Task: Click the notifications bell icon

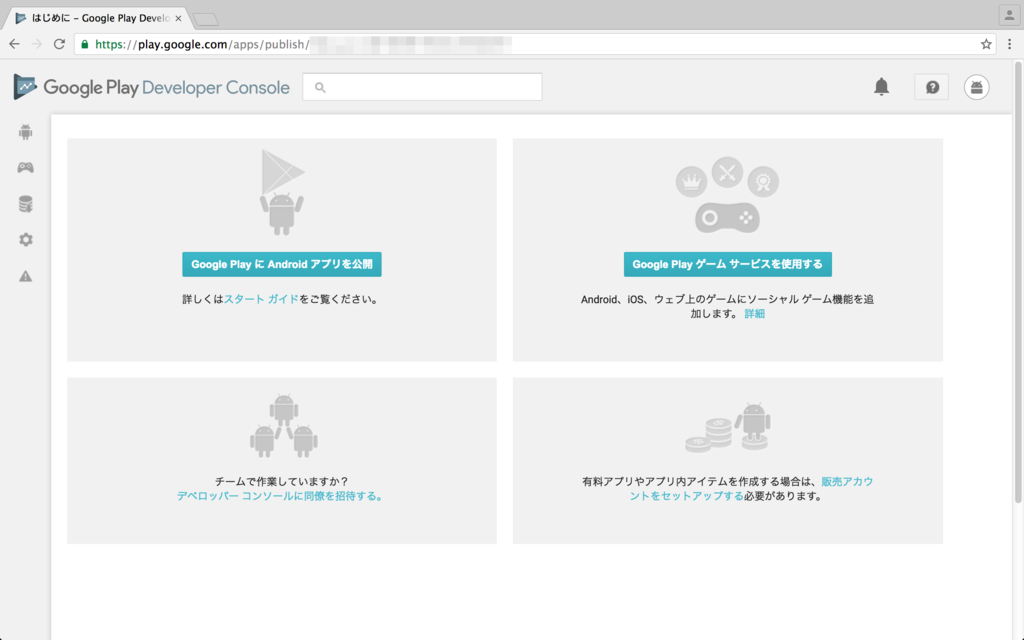Action: [881, 87]
